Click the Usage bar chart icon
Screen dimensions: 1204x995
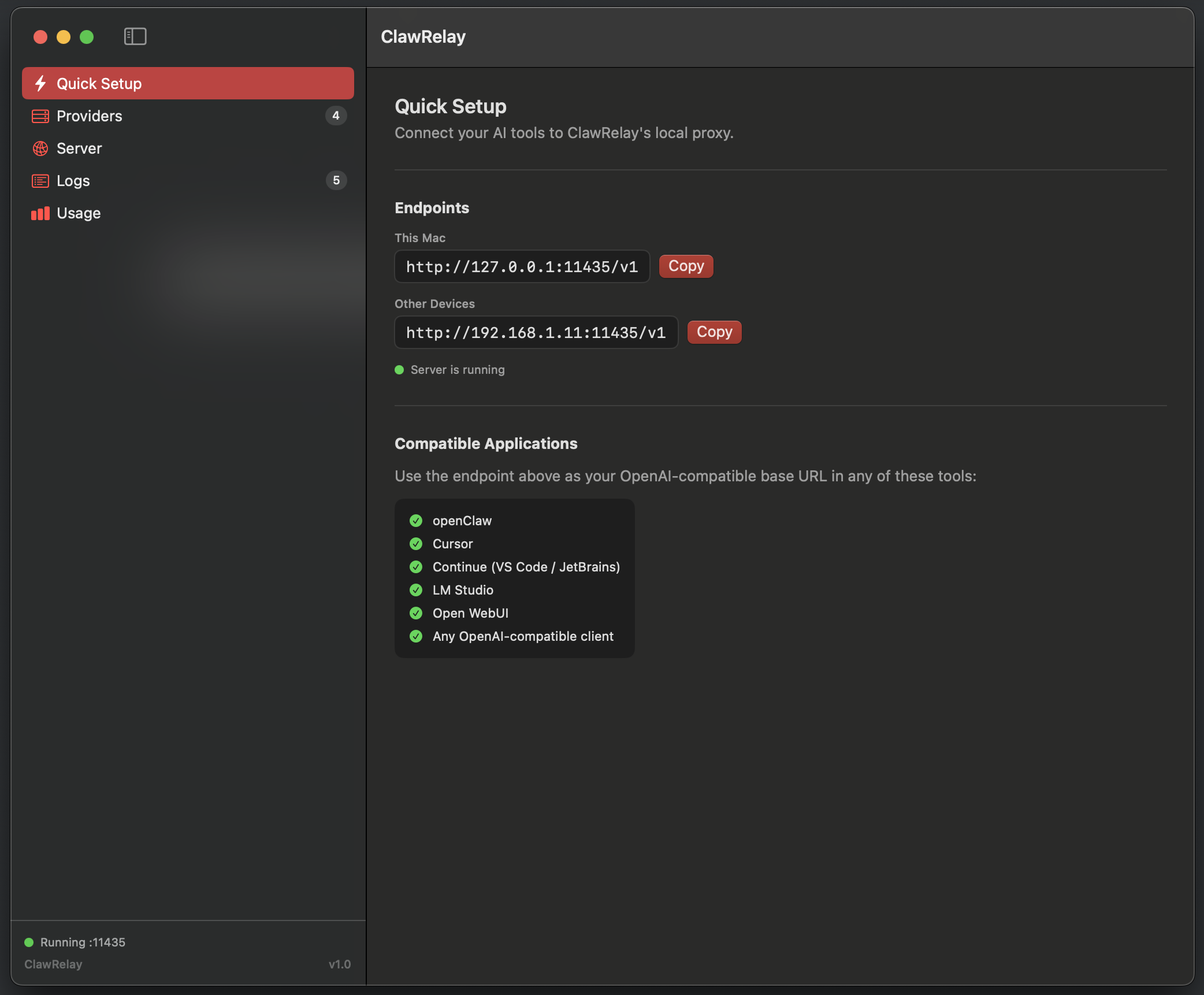(x=40, y=213)
